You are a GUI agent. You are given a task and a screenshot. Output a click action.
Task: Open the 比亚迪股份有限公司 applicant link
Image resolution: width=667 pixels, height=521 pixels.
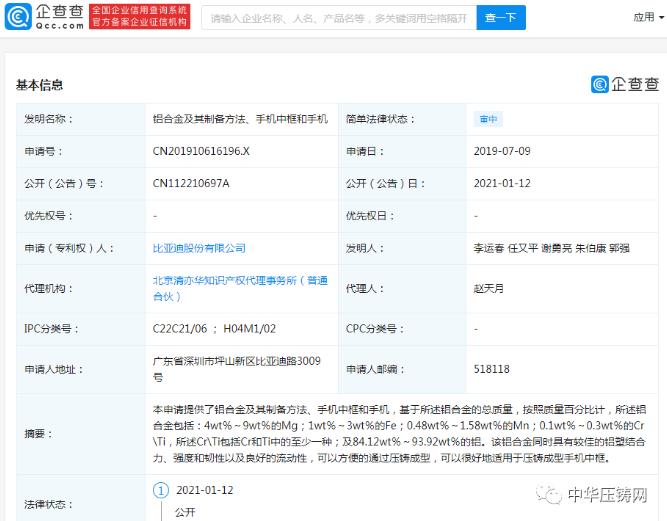[x=199, y=248]
